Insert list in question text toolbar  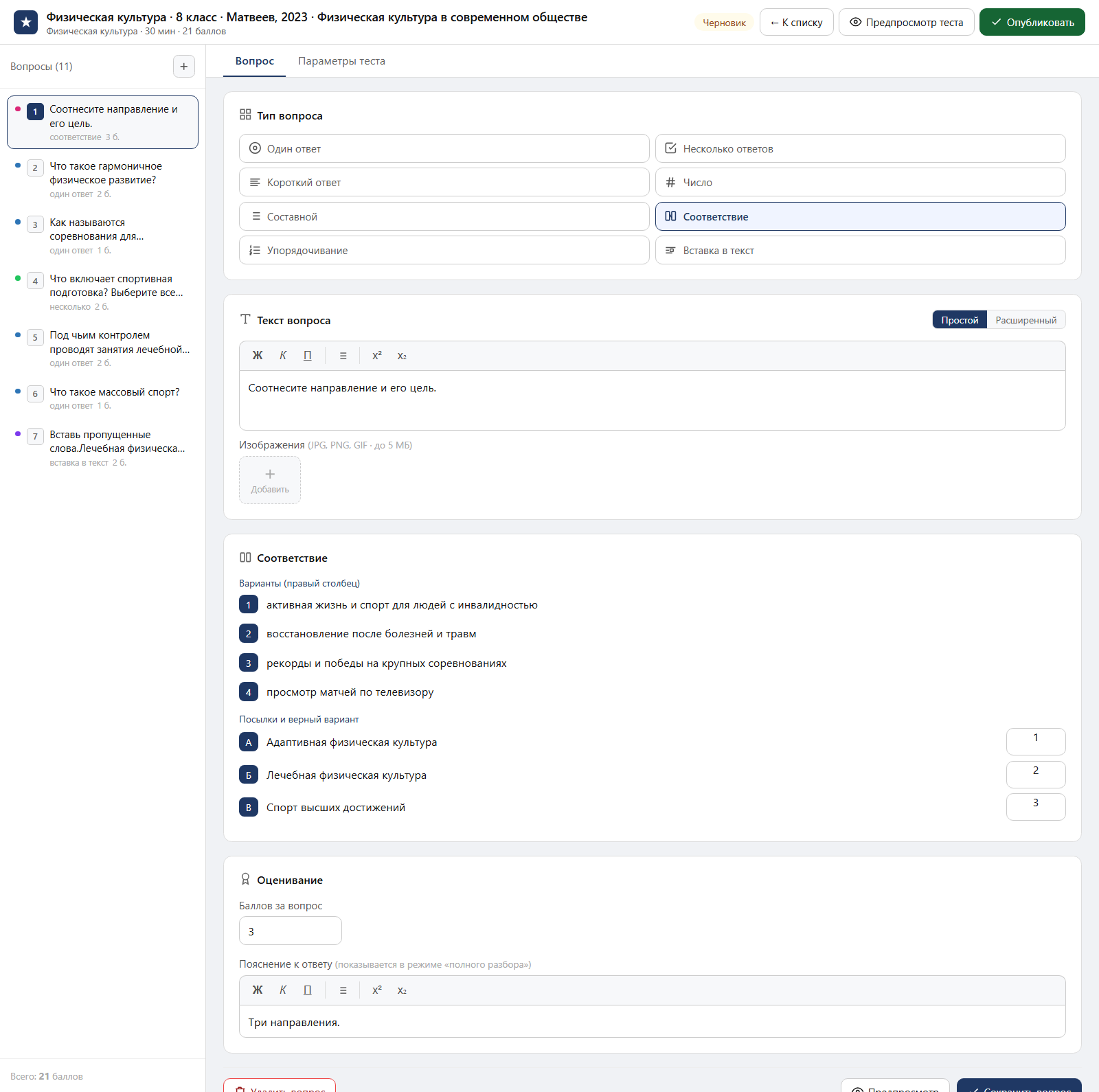point(343,356)
